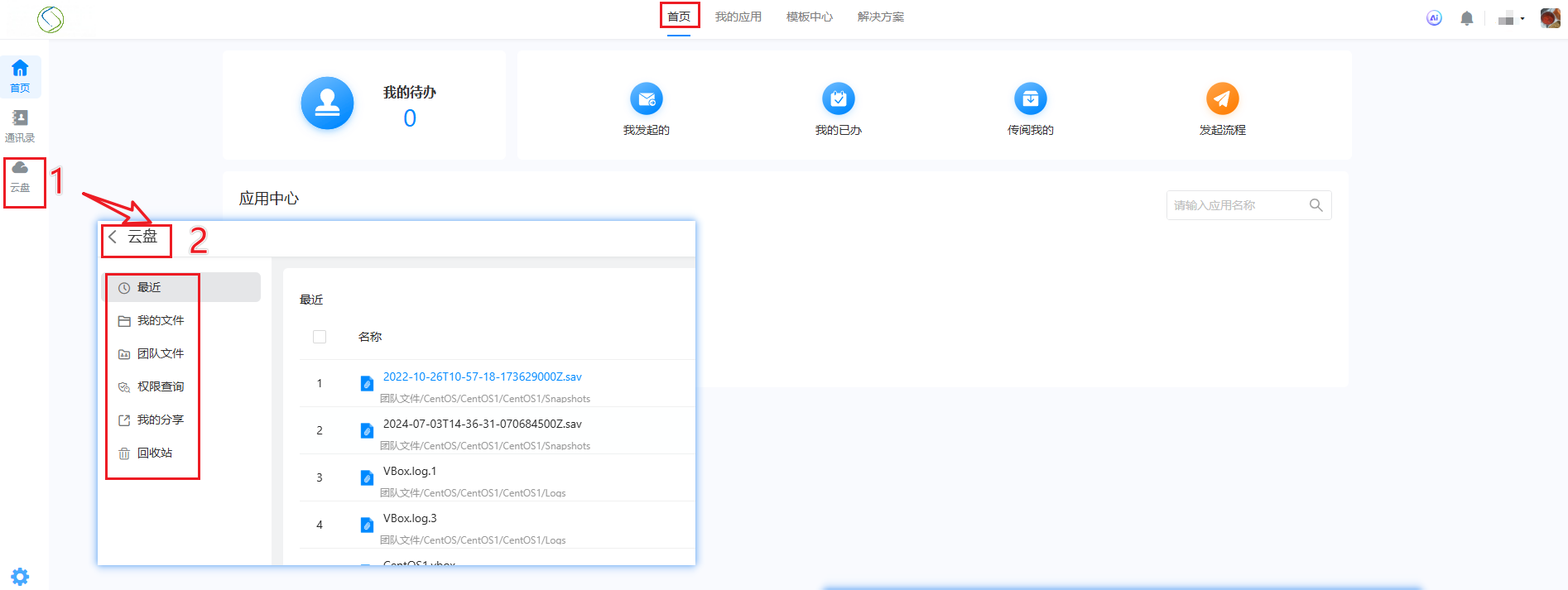Collapse 云盘 panel with back chevron
The height and width of the screenshot is (590, 1568).
(113, 237)
